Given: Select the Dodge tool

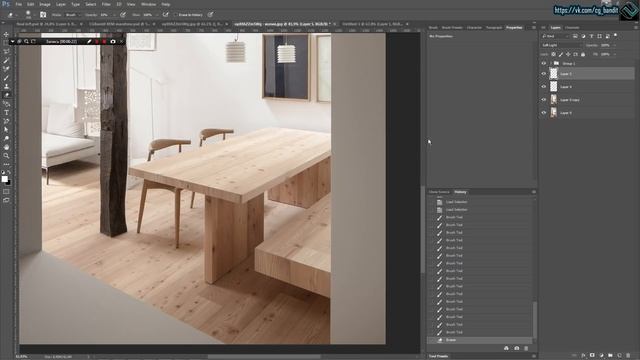Looking at the screenshot, I should click(6, 138).
